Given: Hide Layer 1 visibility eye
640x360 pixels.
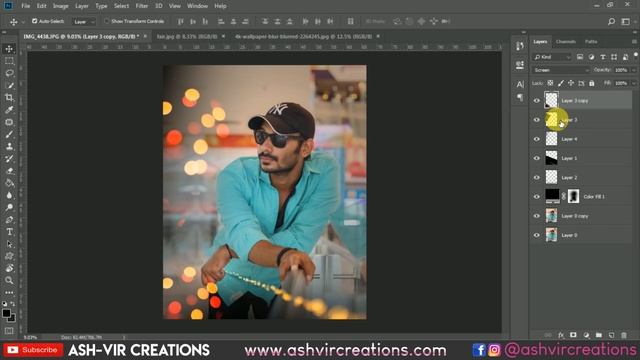Looking at the screenshot, I should pyautogui.click(x=537, y=158).
